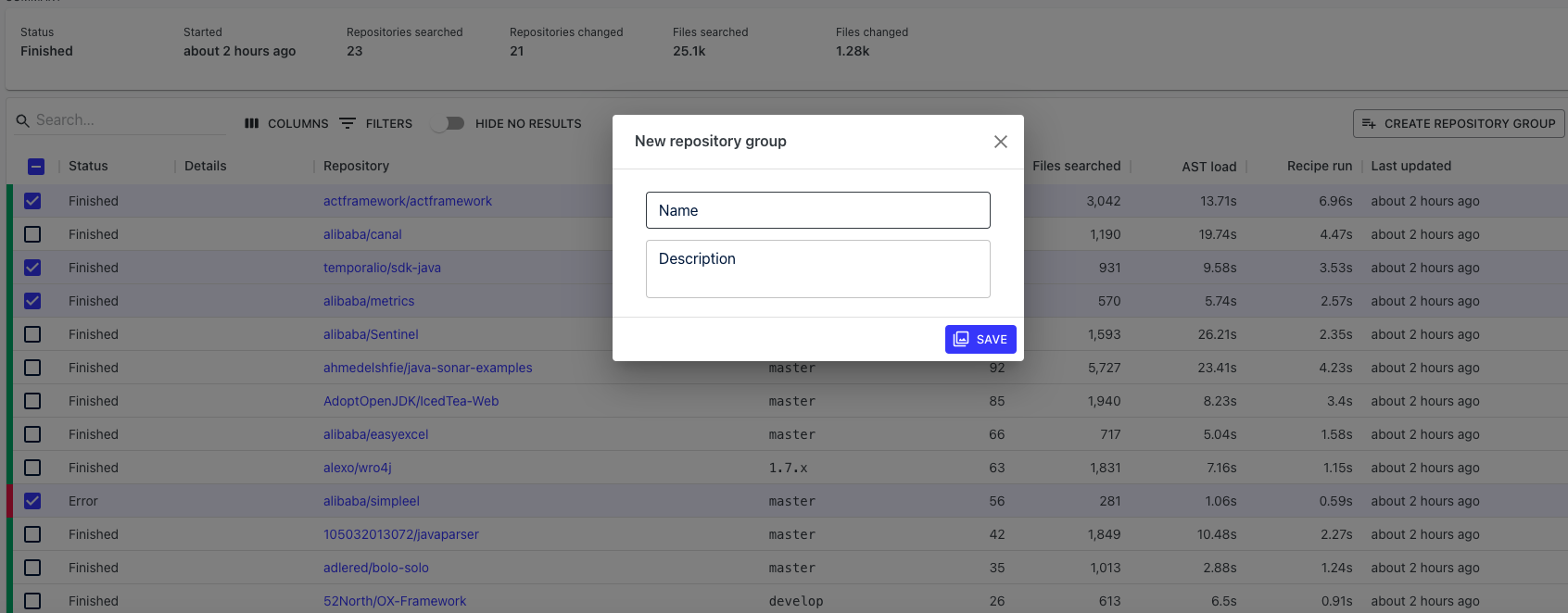The height and width of the screenshot is (613, 1568).
Task: Close the New repository group dialog
Action: pyautogui.click(x=1001, y=142)
